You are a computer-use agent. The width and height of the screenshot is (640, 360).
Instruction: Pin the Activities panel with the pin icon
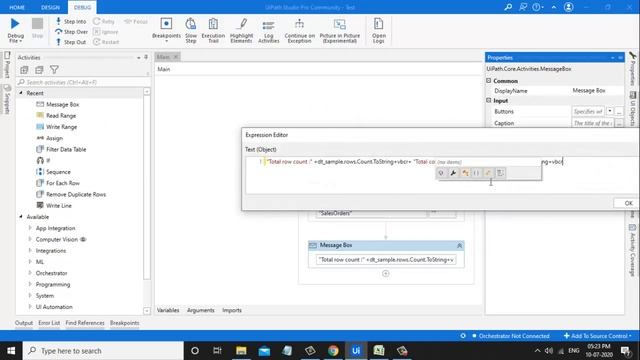[x=146, y=58]
